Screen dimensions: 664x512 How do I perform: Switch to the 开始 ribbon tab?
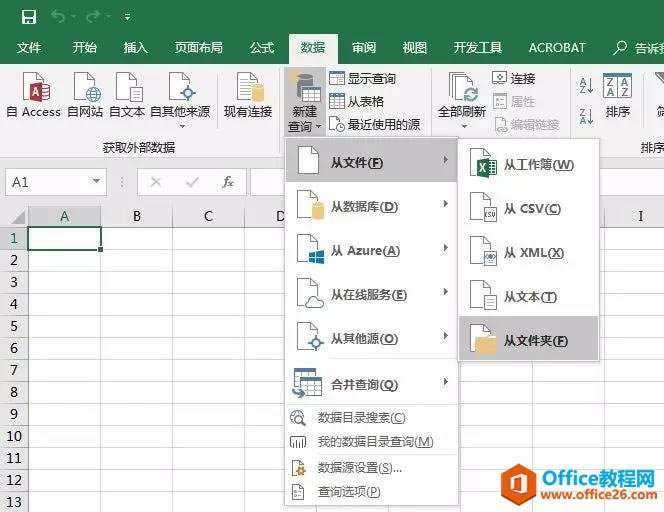tap(84, 47)
